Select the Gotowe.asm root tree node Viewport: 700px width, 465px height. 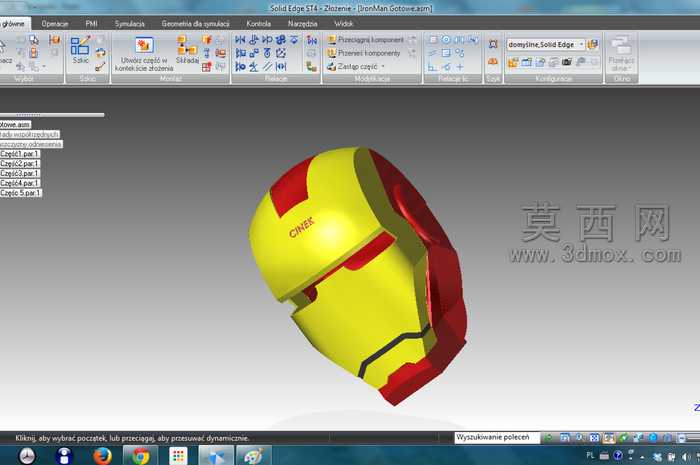(x=15, y=125)
